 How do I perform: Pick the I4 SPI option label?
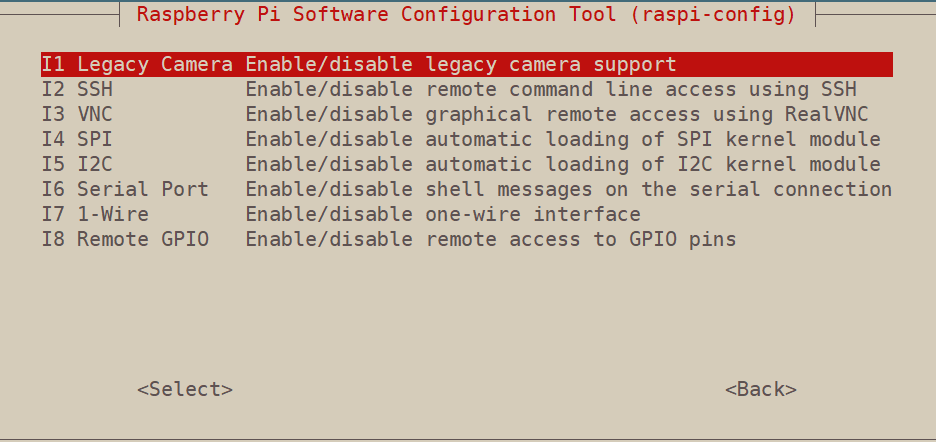coord(78,140)
